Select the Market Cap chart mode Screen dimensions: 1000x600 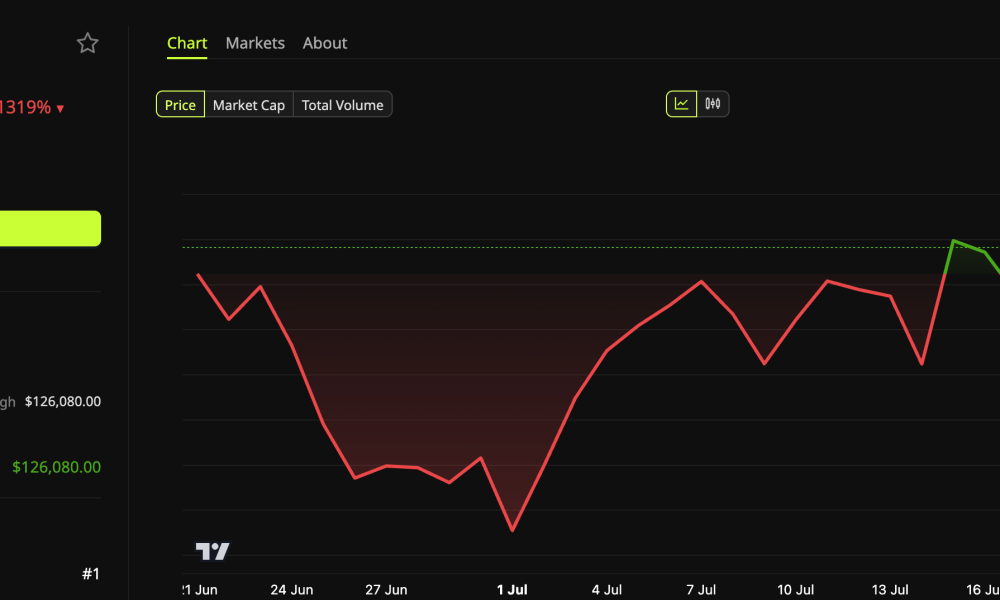pyautogui.click(x=249, y=105)
